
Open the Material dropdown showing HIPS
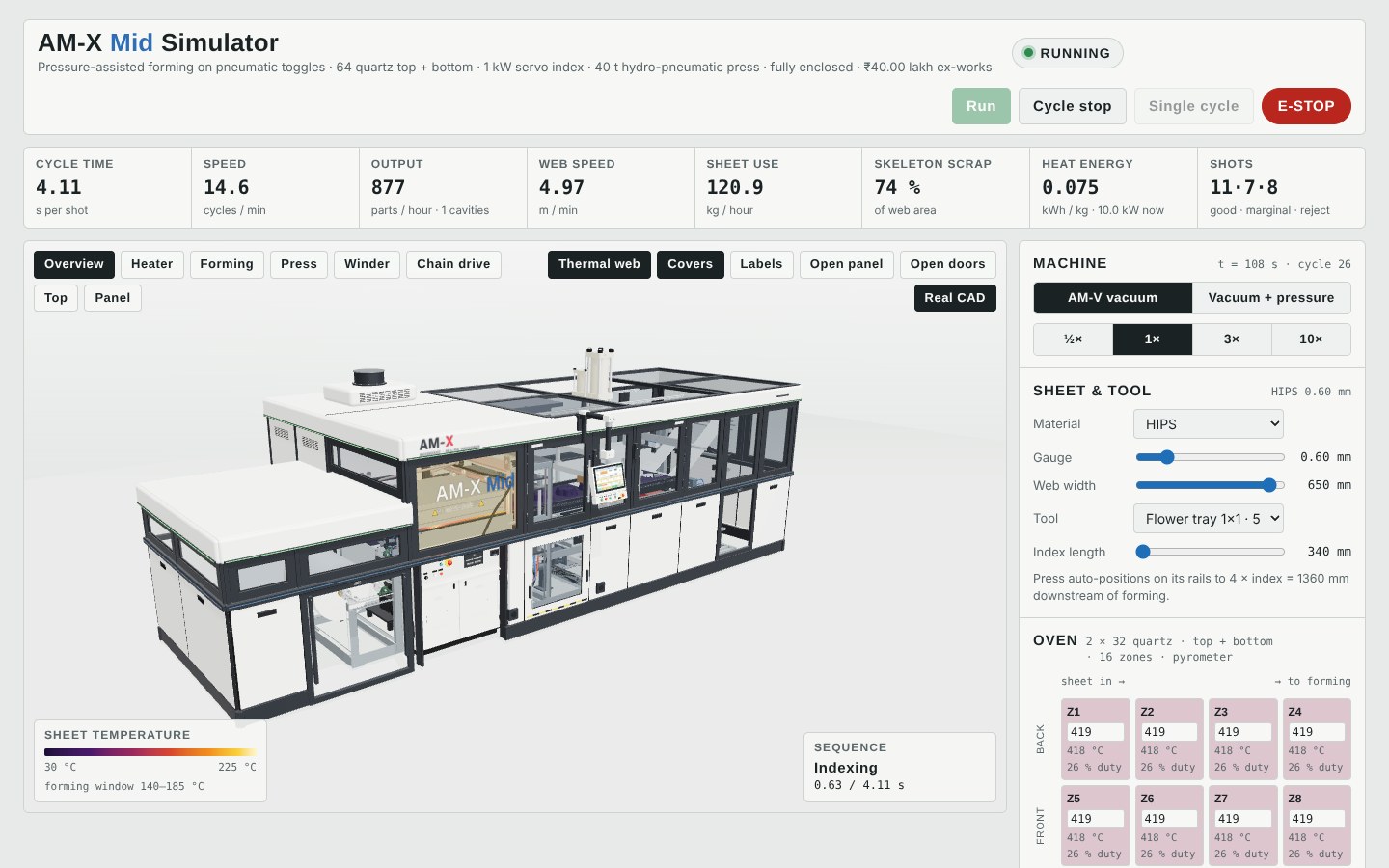[1209, 424]
